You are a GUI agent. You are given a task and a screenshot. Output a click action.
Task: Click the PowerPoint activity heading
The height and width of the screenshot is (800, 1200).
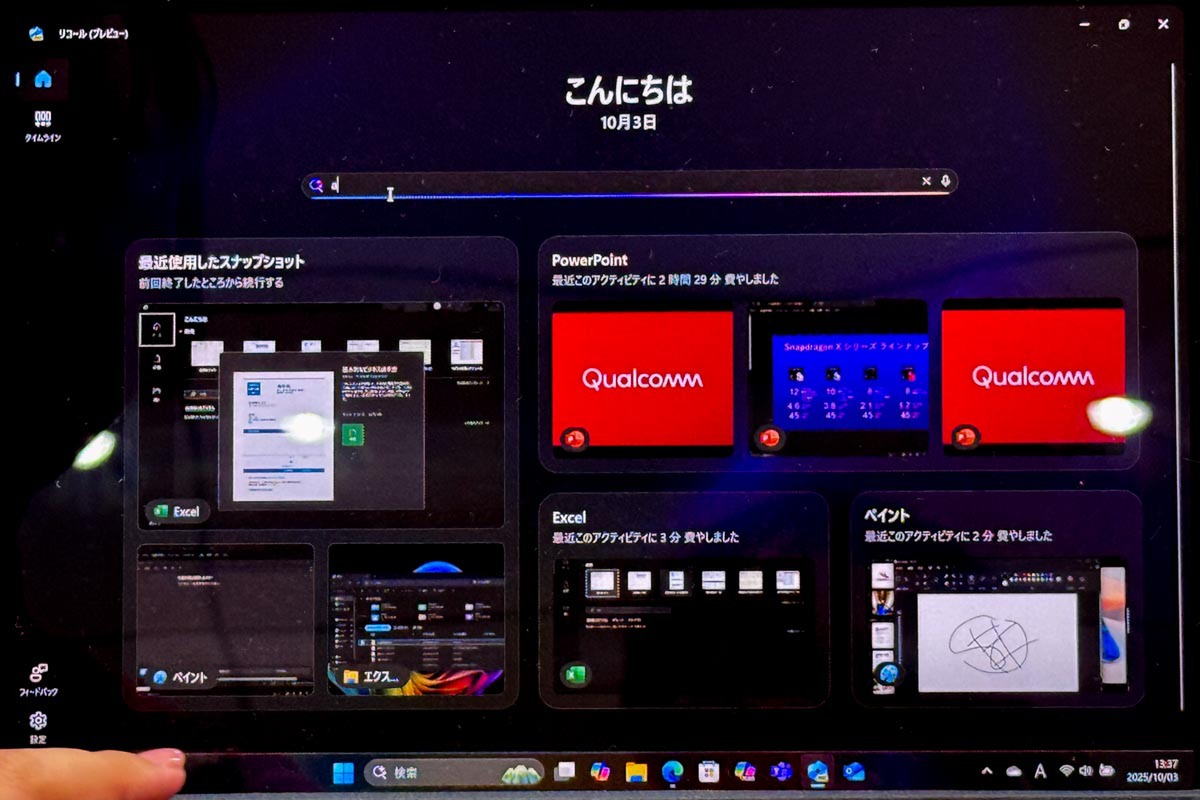point(590,260)
